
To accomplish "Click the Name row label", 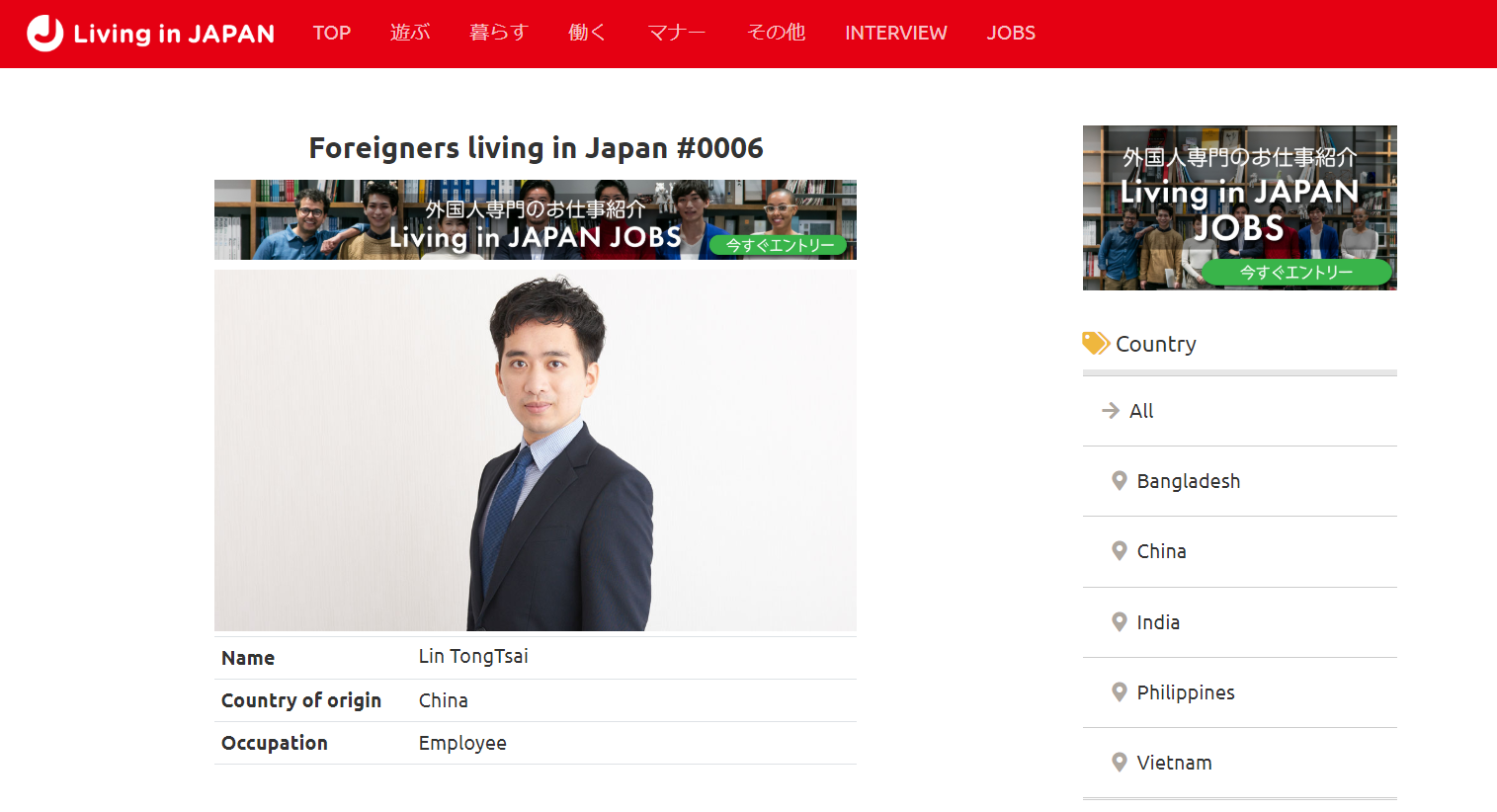I will (x=248, y=658).
